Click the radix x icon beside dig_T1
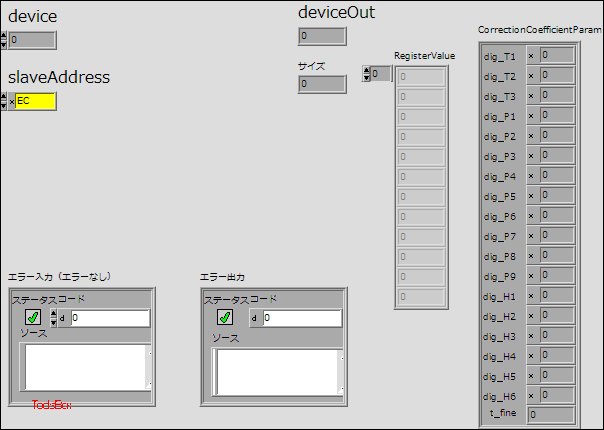604x430 pixels. (x=531, y=56)
